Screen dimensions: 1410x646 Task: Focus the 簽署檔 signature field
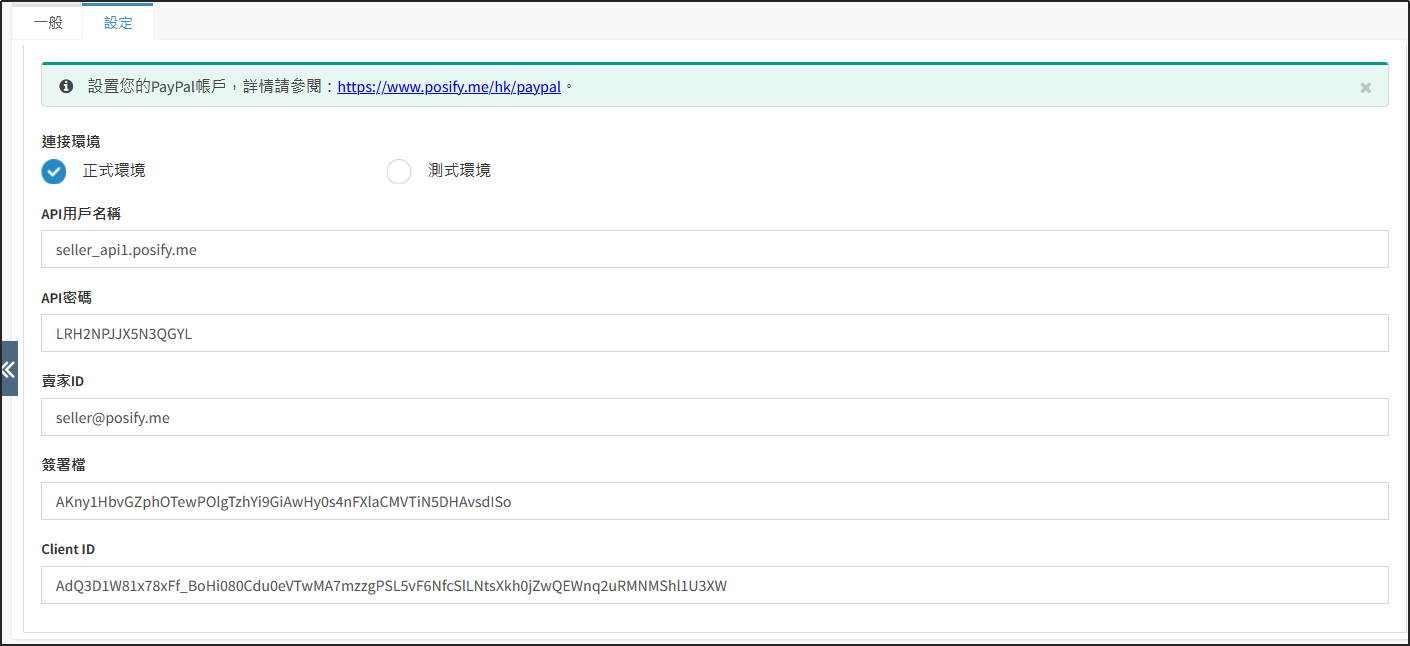tap(714, 502)
